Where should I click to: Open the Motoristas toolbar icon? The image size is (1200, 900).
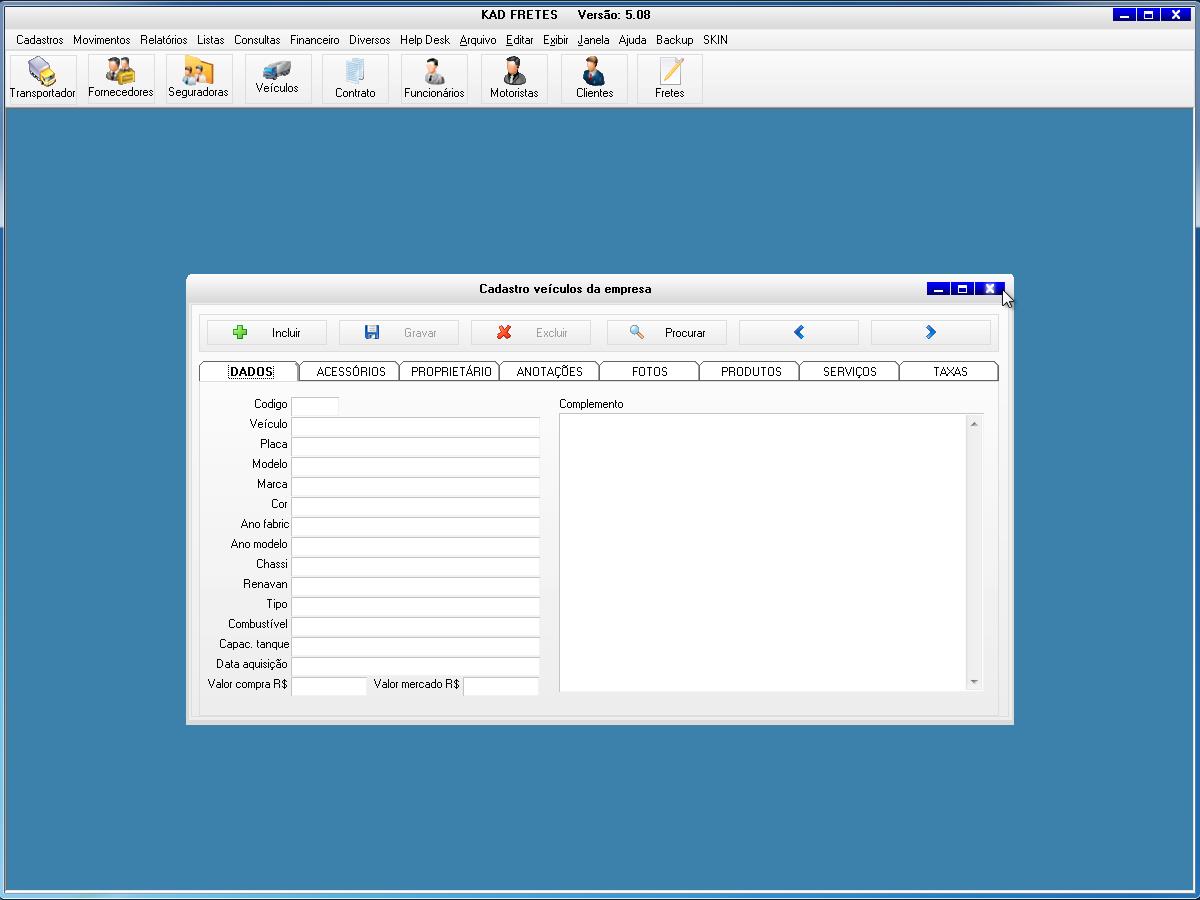514,78
